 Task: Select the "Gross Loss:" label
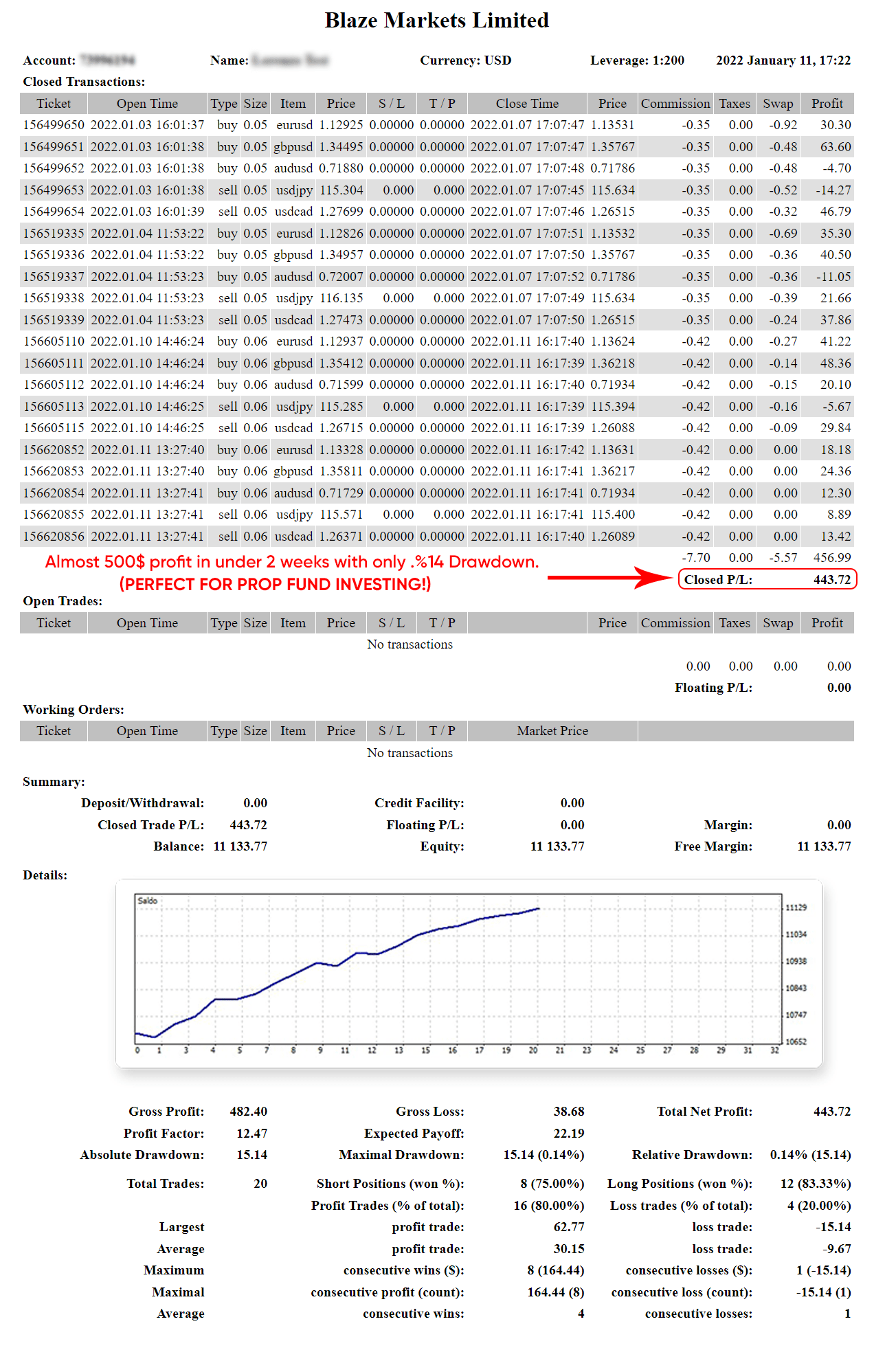coord(430,1112)
